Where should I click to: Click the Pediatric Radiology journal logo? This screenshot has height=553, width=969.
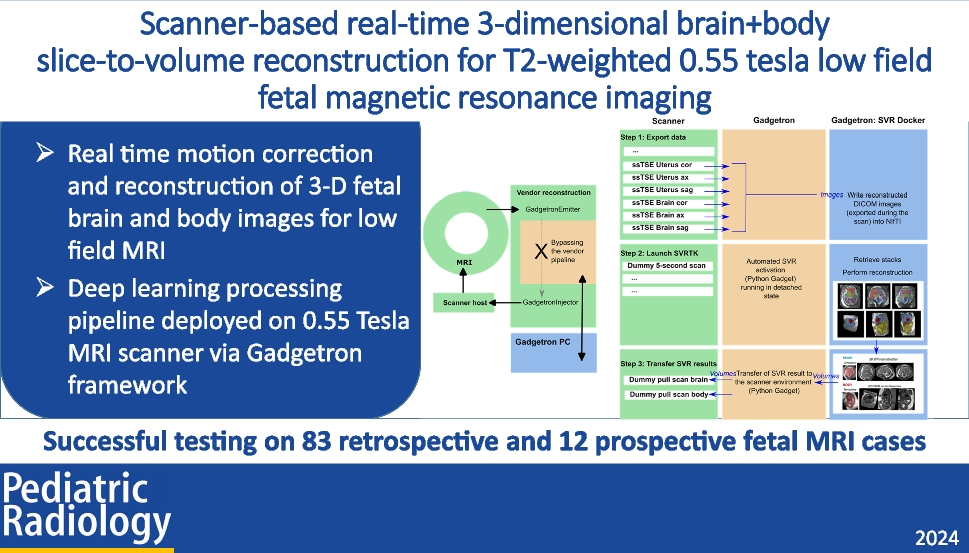[86, 506]
